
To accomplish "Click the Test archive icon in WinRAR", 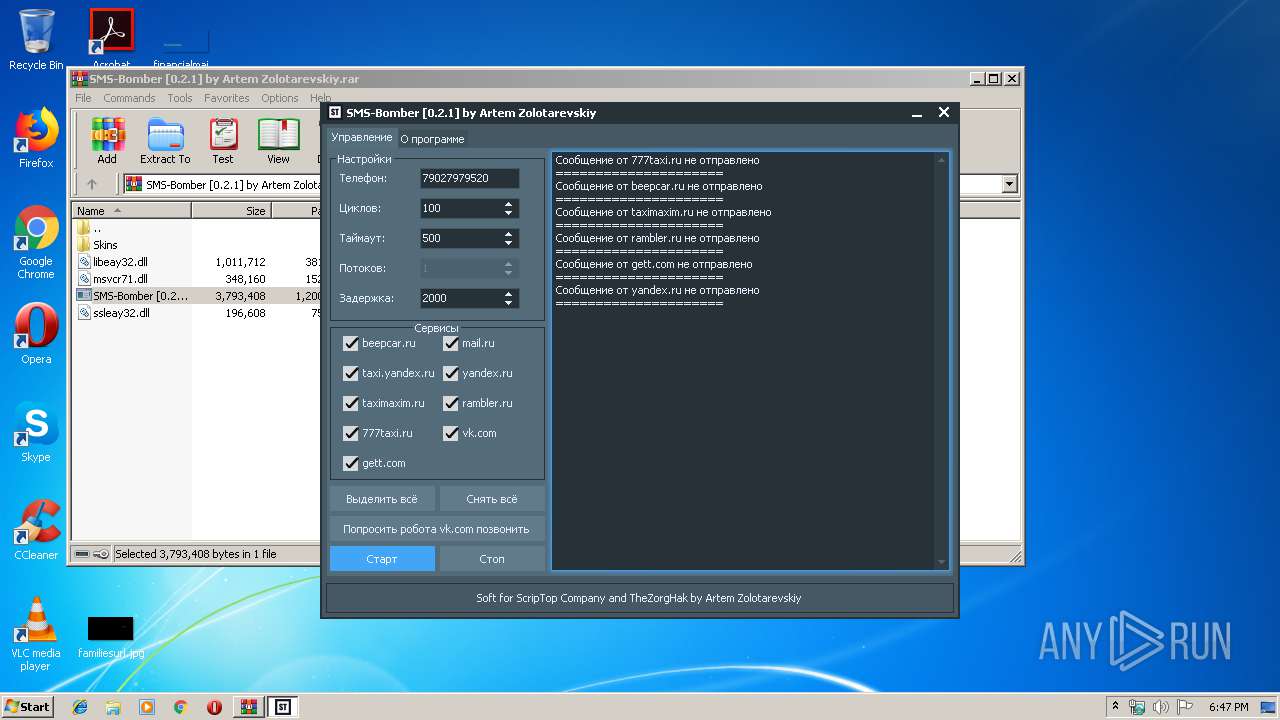I will pyautogui.click(x=223, y=141).
